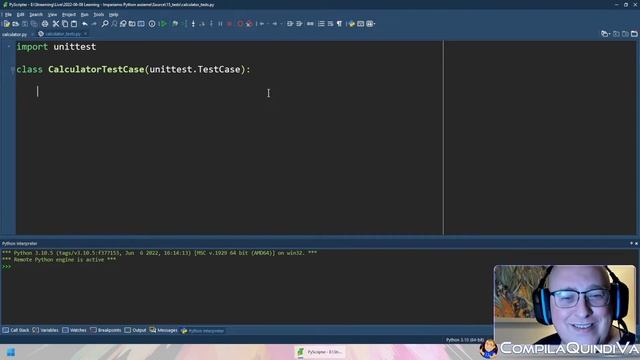Close the calculator_tests.py tab
This screenshot has height=360, width=640.
tap(85, 34)
